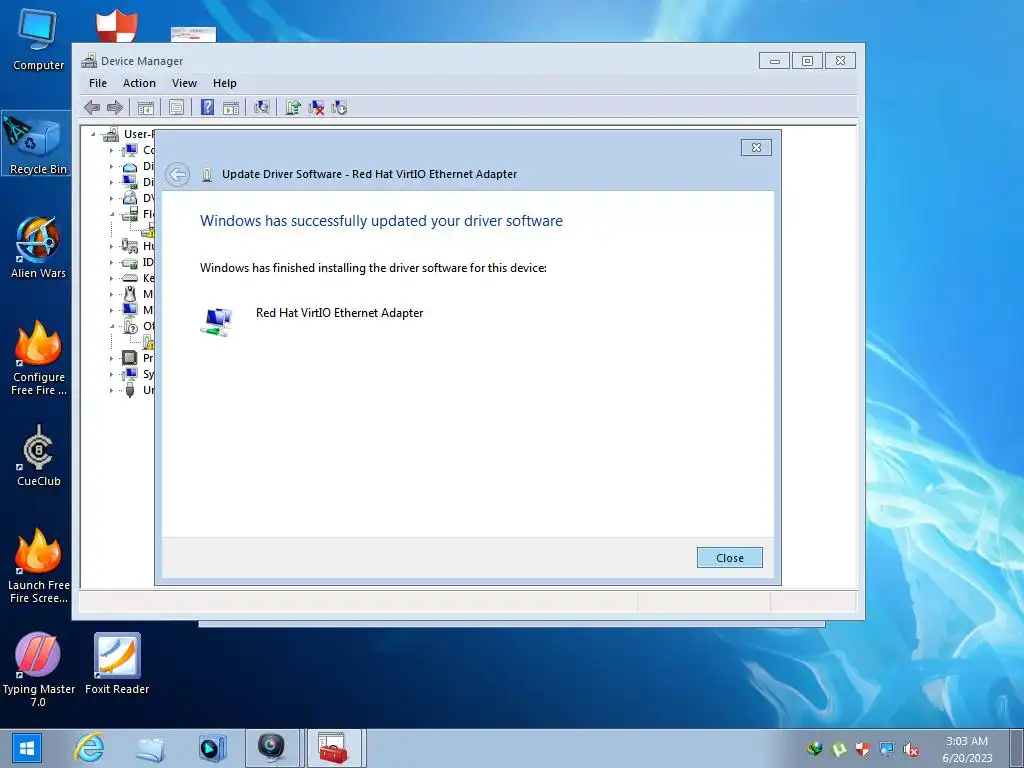This screenshot has height=768, width=1024.
Task: Click the network monitor tray icon
Action: click(887, 749)
